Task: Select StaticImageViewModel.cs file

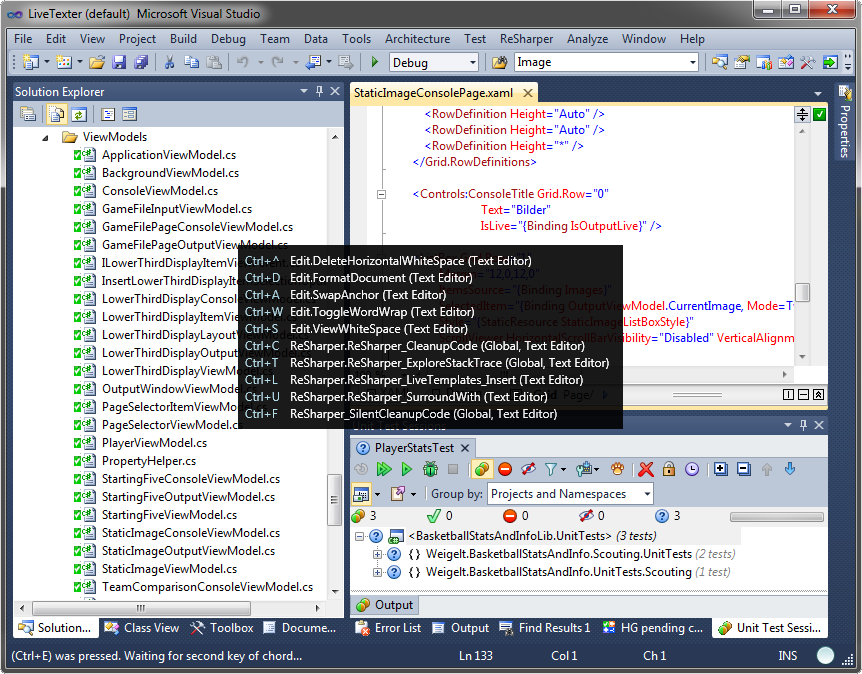Action: [169, 569]
